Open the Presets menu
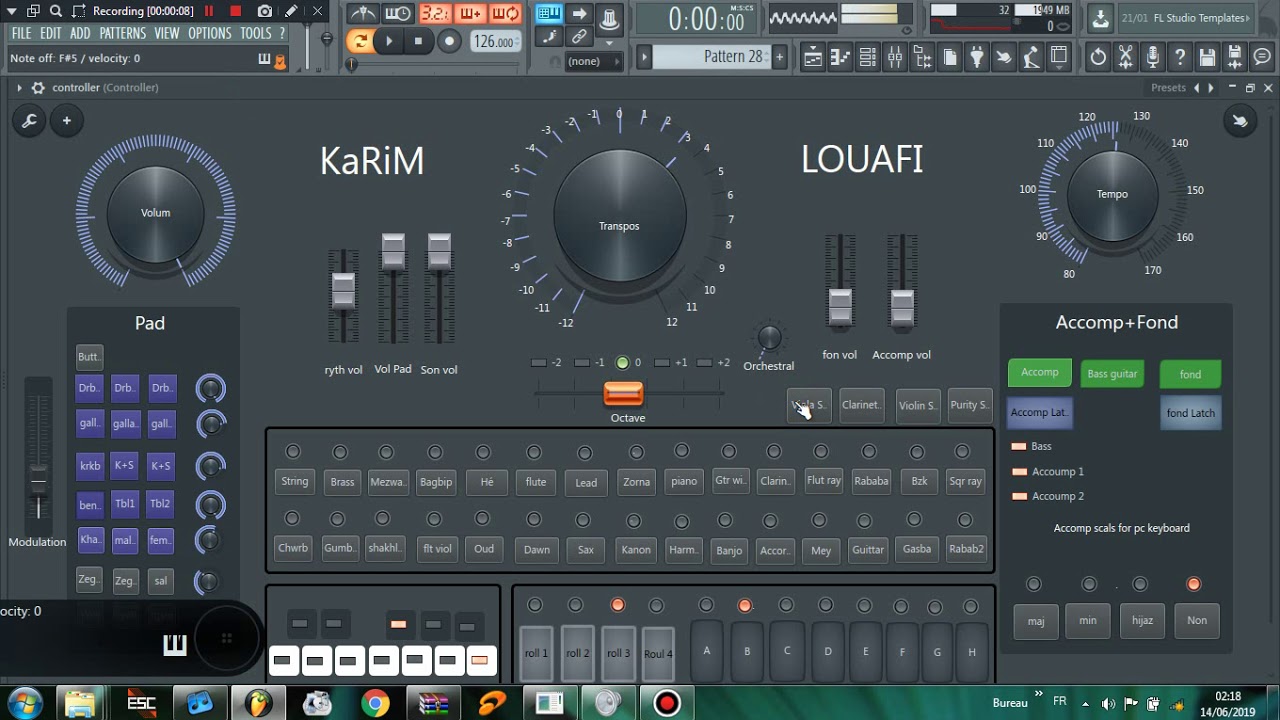This screenshot has width=1280, height=720. (1168, 88)
